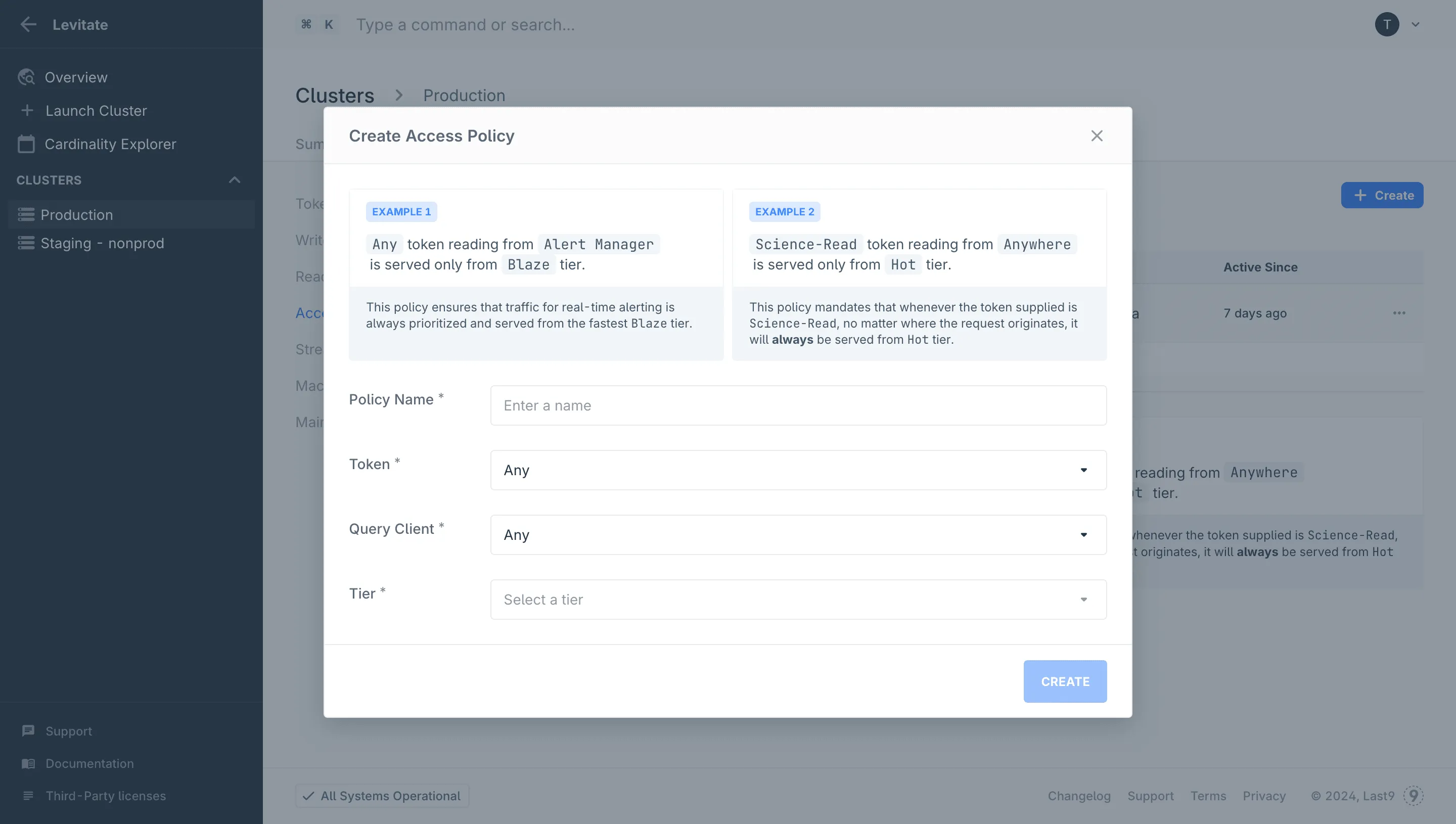Click the back arrow next to Levitate
The width and height of the screenshot is (1456, 824).
point(28,24)
